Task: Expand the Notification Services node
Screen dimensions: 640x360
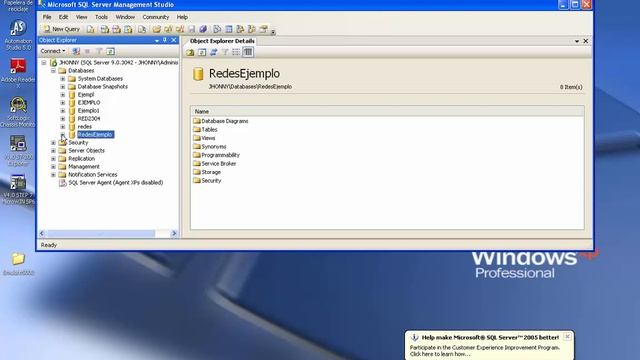Action: (x=53, y=175)
